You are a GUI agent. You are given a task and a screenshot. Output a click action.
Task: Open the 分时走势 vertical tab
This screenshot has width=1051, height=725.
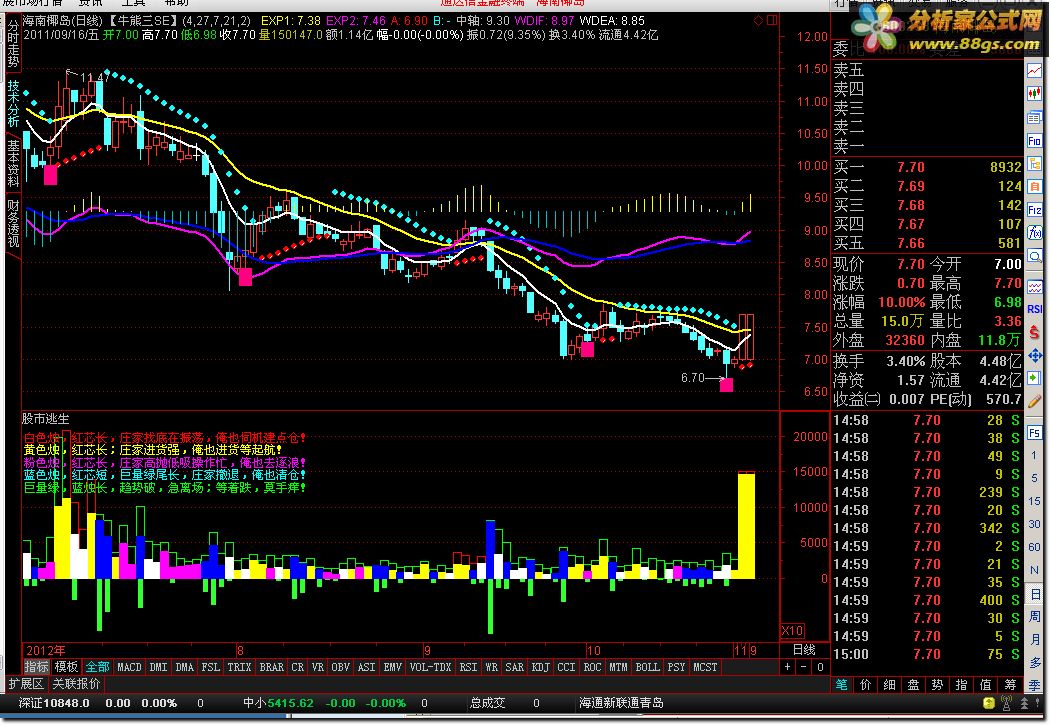[13, 43]
